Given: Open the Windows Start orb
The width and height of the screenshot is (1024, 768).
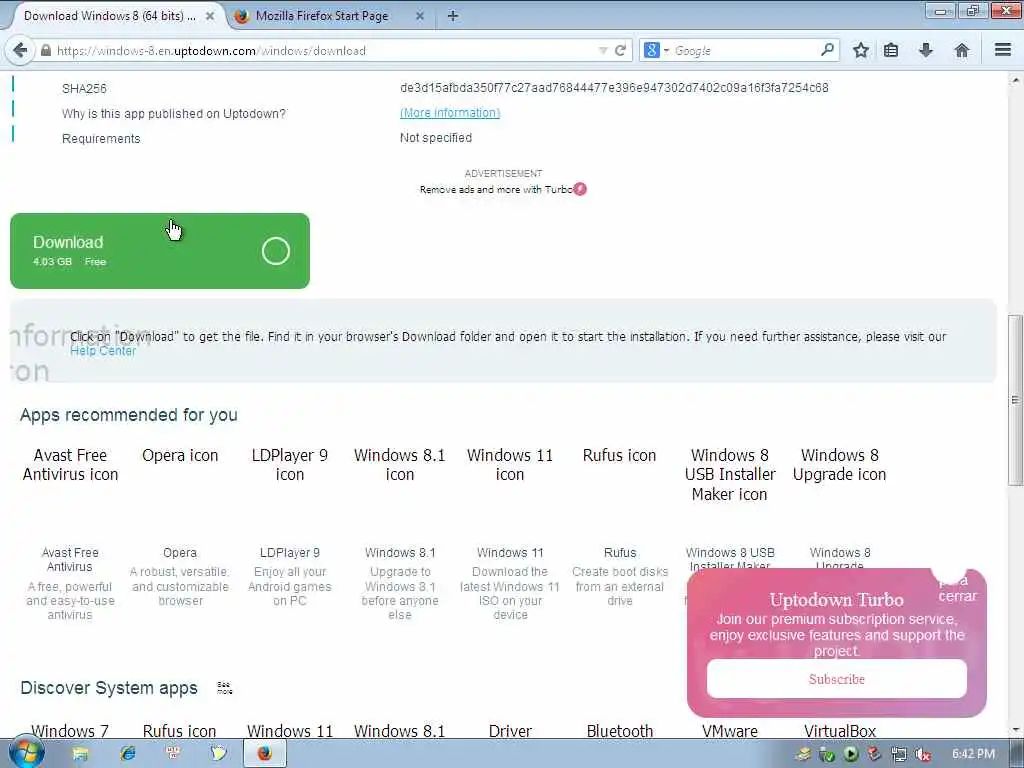Looking at the screenshot, I should (27, 752).
